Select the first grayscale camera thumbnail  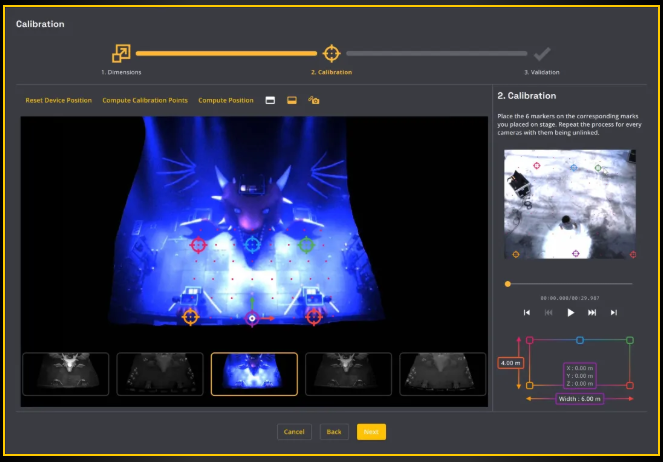(x=64, y=373)
